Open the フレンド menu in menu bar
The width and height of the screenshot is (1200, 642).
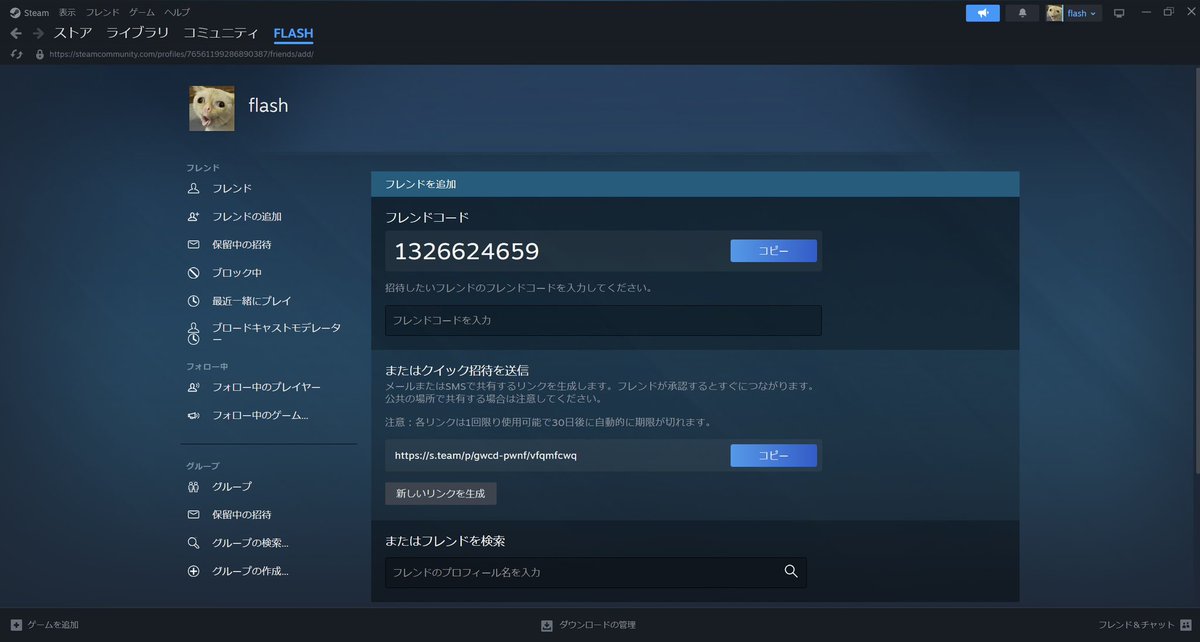102,13
